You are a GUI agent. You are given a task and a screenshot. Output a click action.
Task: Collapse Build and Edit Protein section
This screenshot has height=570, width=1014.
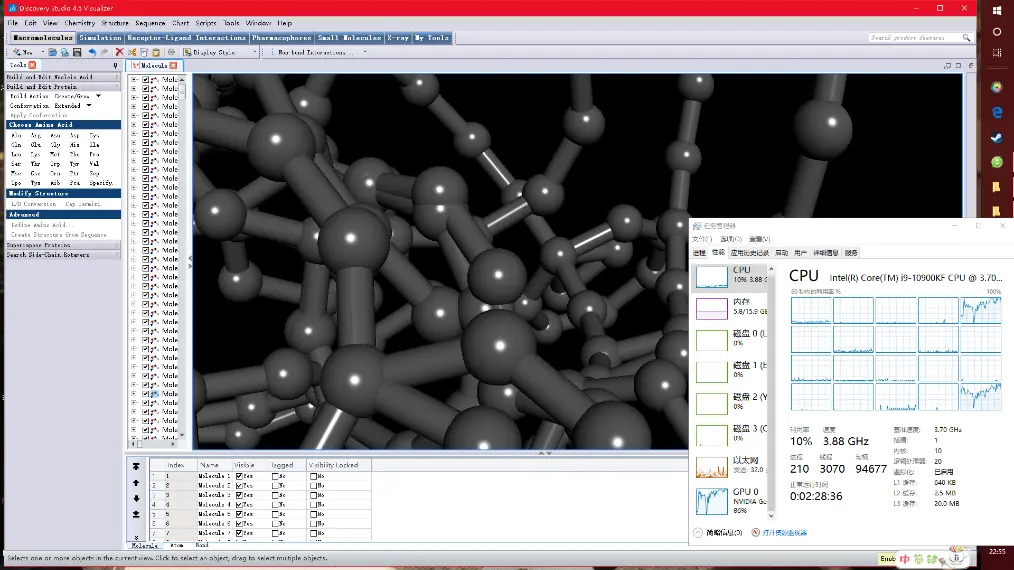pos(63,86)
